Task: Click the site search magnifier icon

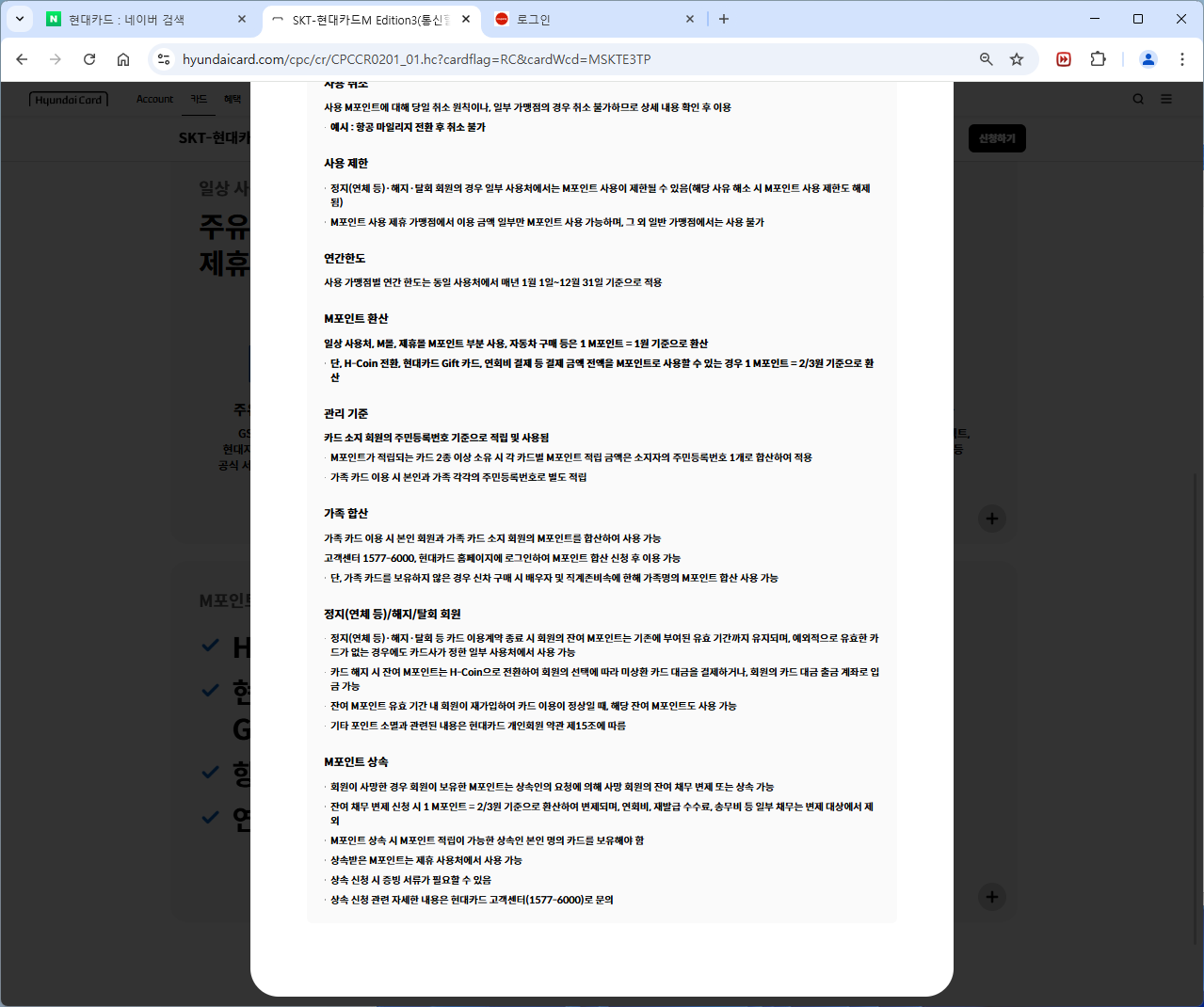Action: coord(1138,99)
